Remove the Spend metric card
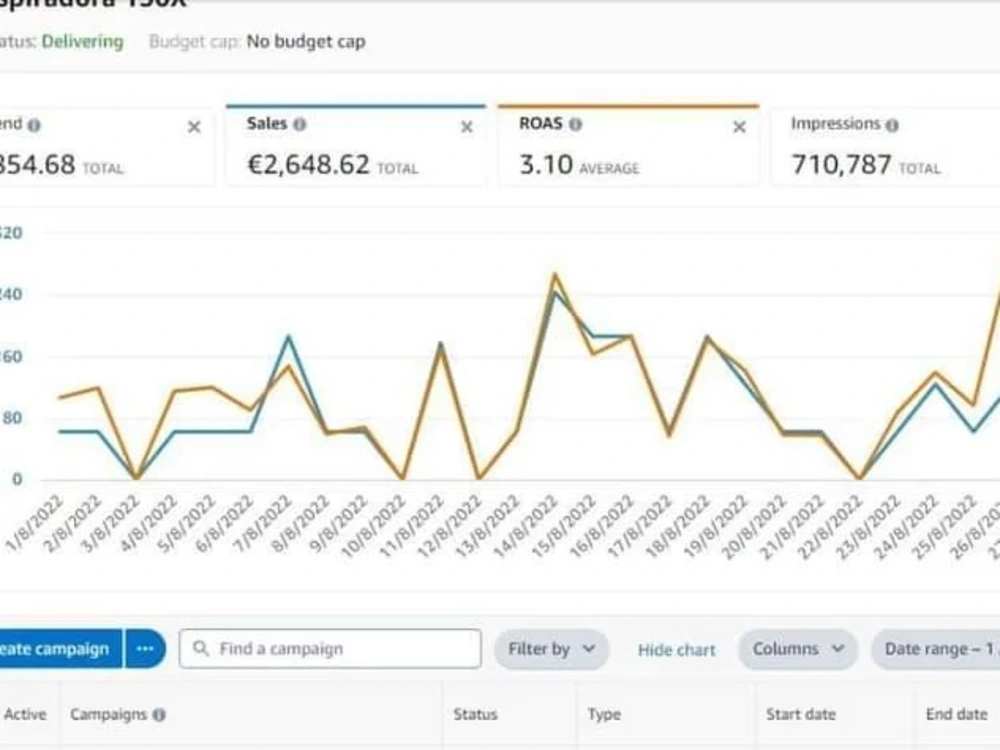 pyautogui.click(x=195, y=128)
